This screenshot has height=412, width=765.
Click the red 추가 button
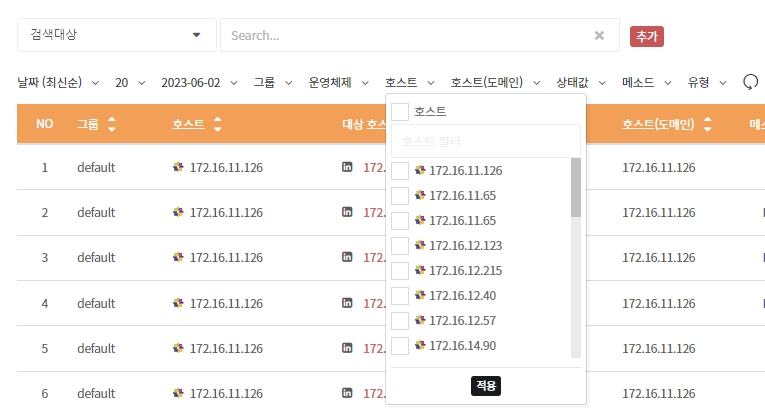tap(647, 36)
